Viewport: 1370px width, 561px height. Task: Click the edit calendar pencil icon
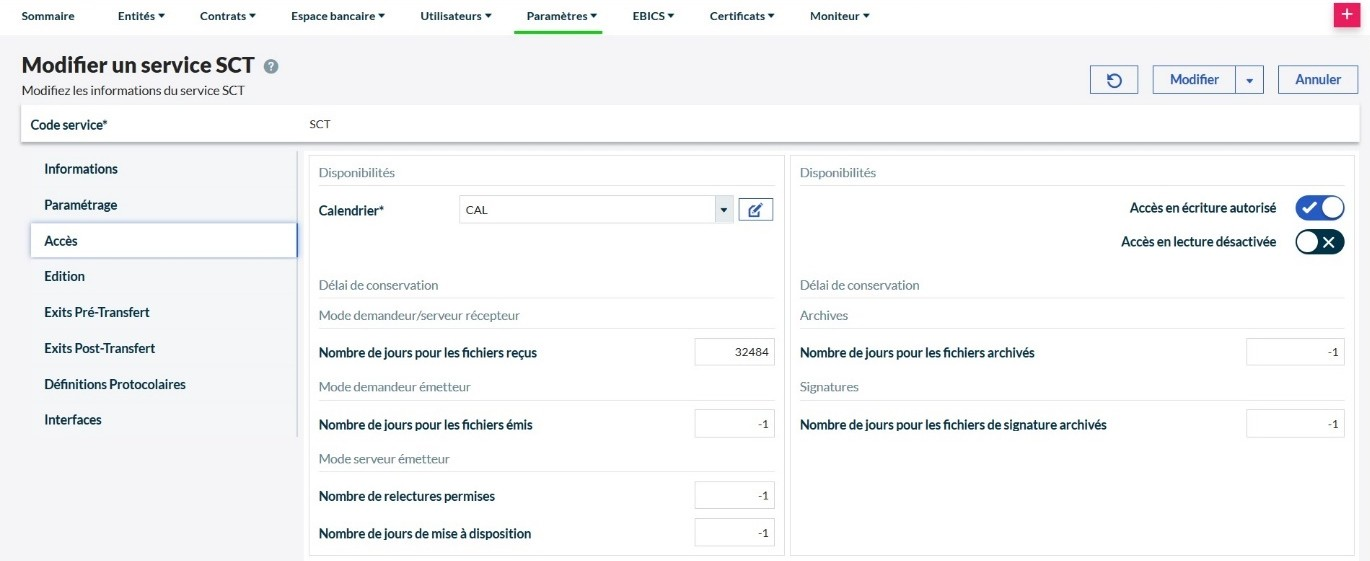[756, 210]
